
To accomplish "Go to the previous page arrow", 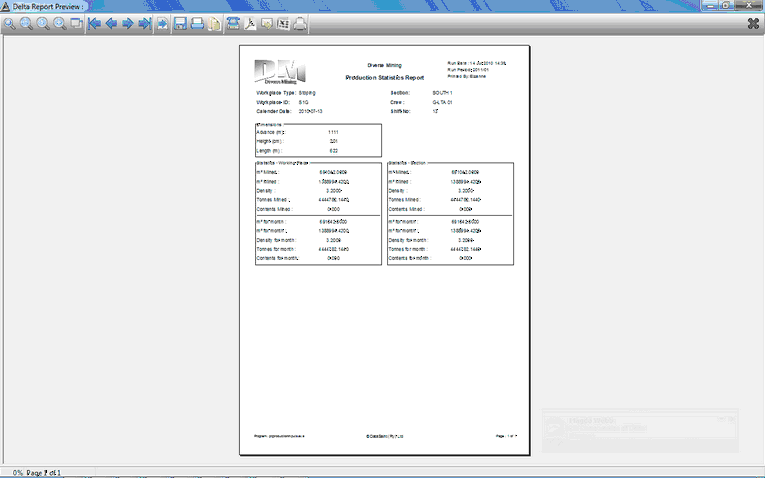I will 111,23.
